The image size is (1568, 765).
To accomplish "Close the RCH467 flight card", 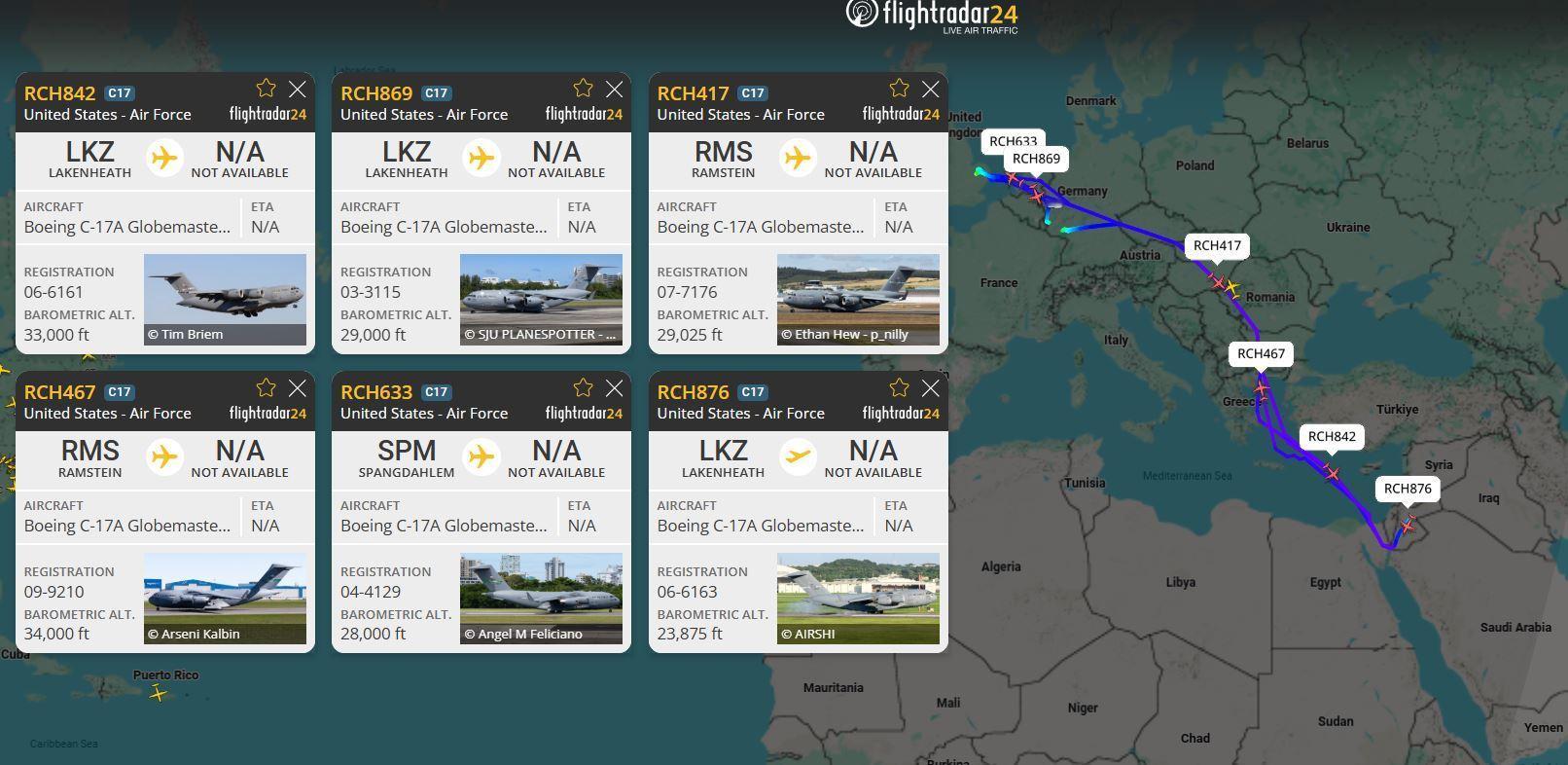I will (298, 388).
